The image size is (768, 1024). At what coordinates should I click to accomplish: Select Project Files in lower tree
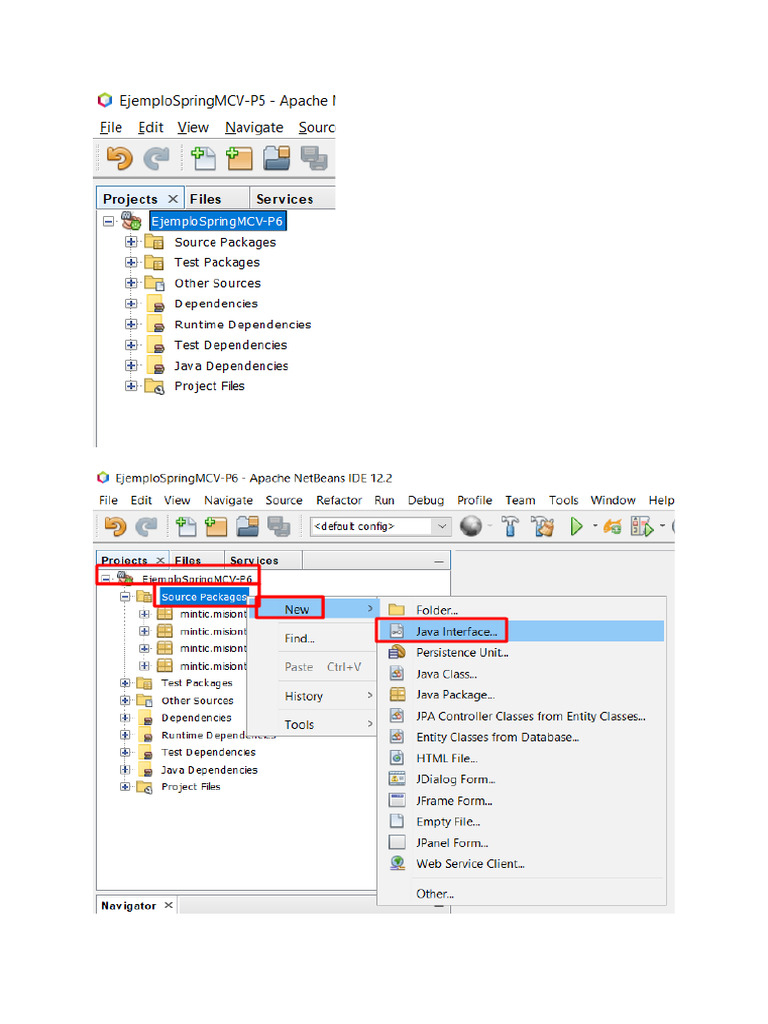pos(191,787)
